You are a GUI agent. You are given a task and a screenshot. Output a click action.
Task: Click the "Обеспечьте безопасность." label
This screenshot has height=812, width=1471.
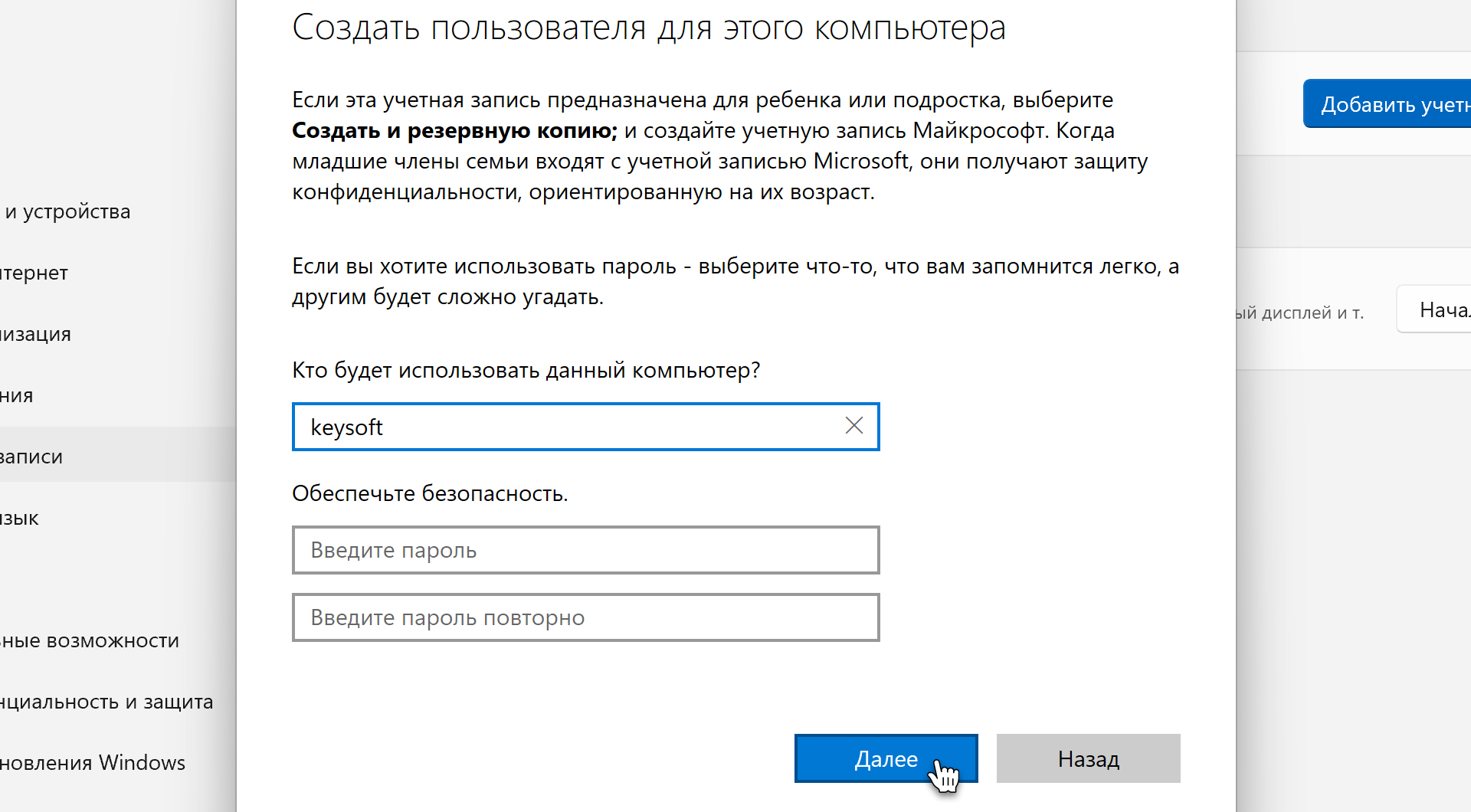pos(430,493)
